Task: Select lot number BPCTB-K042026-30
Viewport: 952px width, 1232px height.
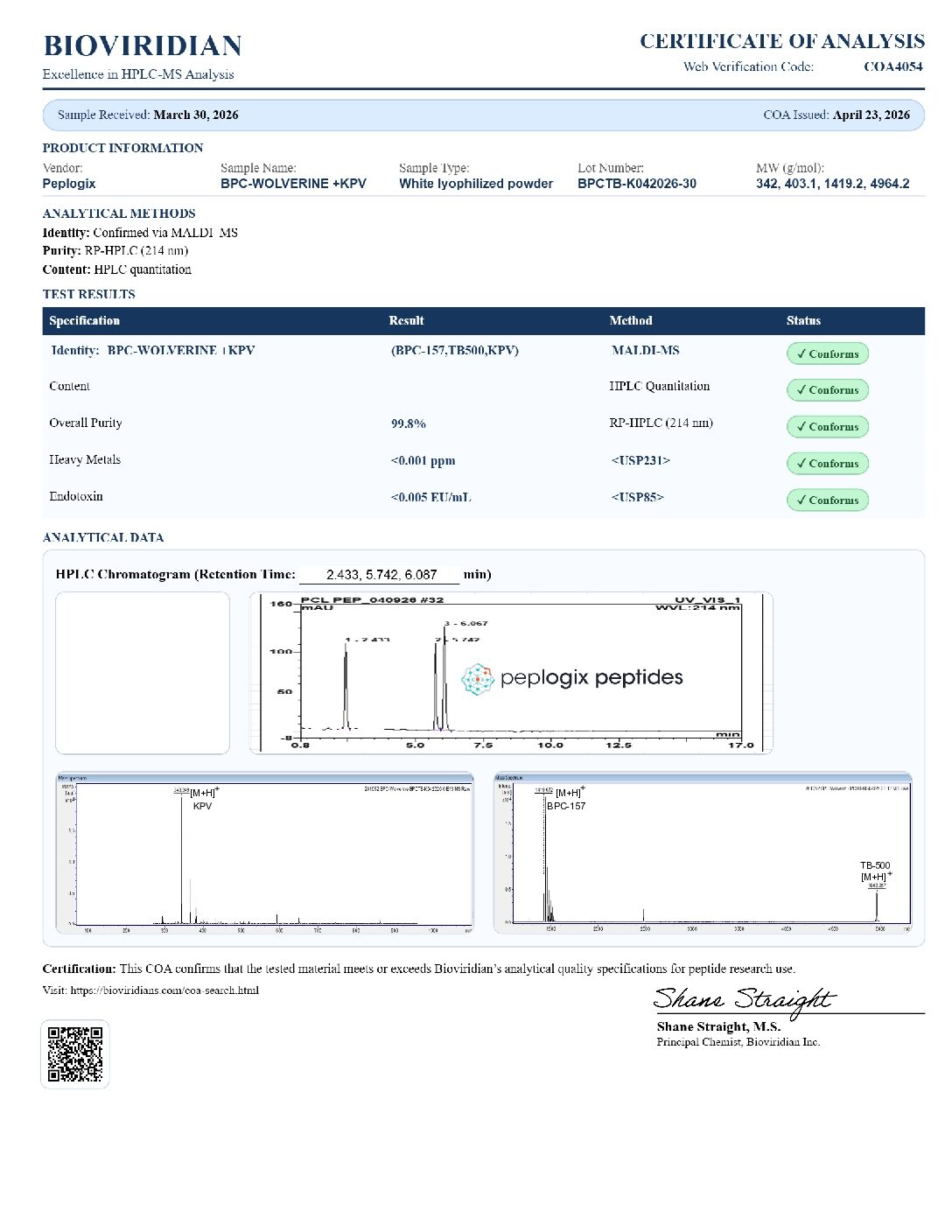Action: pyautogui.click(x=637, y=184)
